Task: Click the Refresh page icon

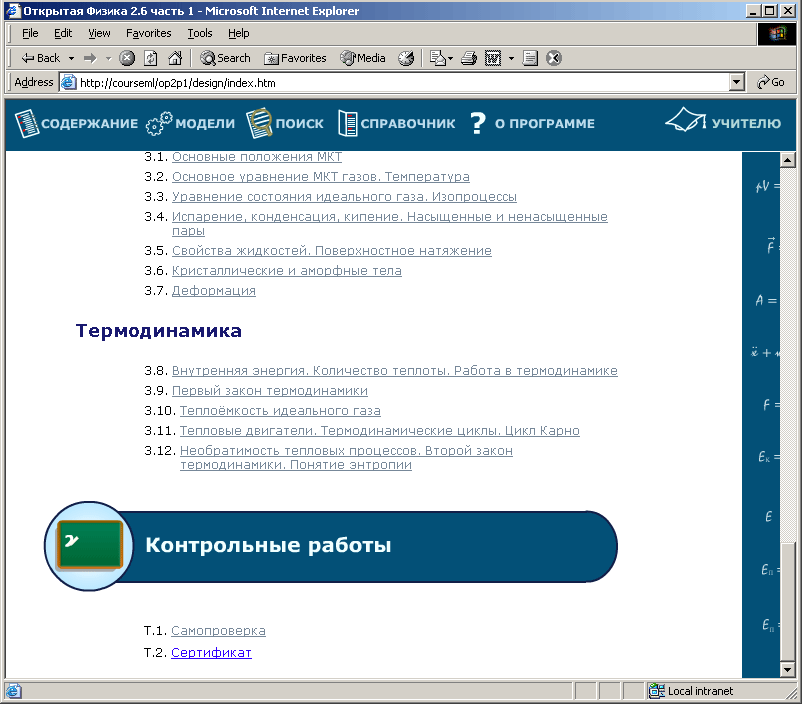Action: coord(151,58)
